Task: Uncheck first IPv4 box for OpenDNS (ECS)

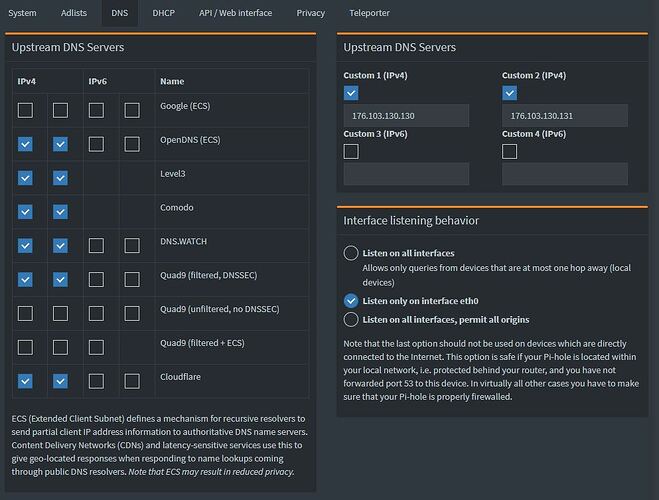Action: [x=25, y=144]
